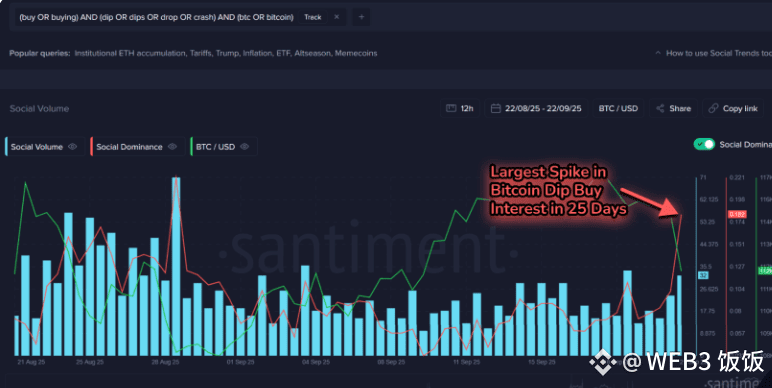Add a new query with plus icon
This screenshot has width=772, height=388.
pyautogui.click(x=361, y=17)
